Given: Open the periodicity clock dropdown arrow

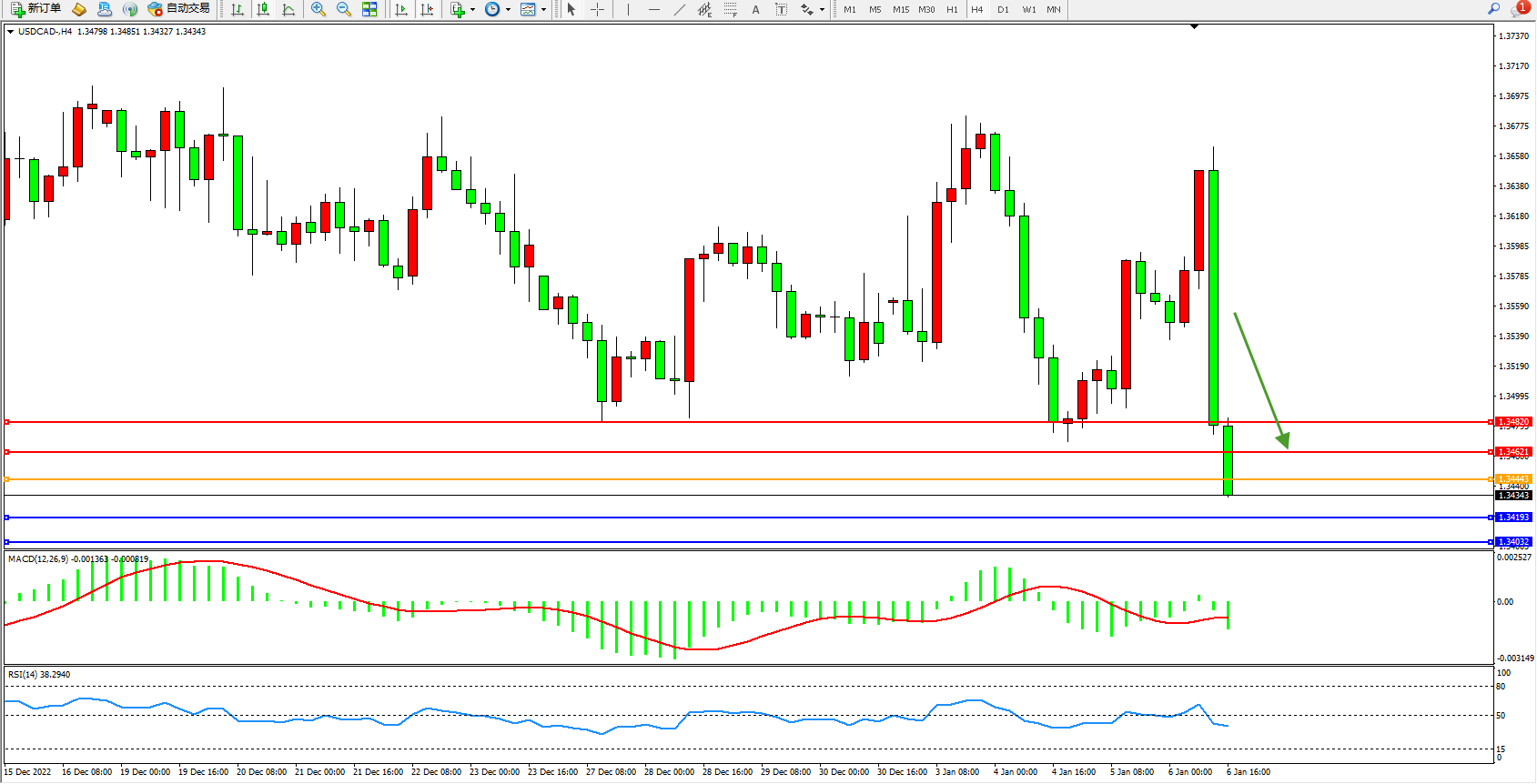Looking at the screenshot, I should 508,10.
